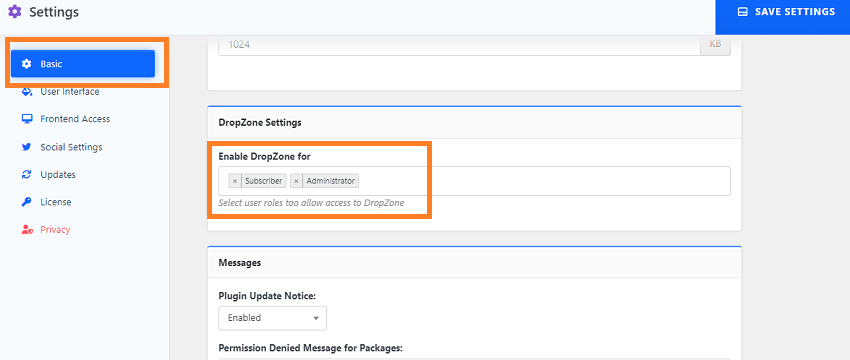Click the Social Settings Twitter bird icon
850x360 pixels.
[27, 147]
